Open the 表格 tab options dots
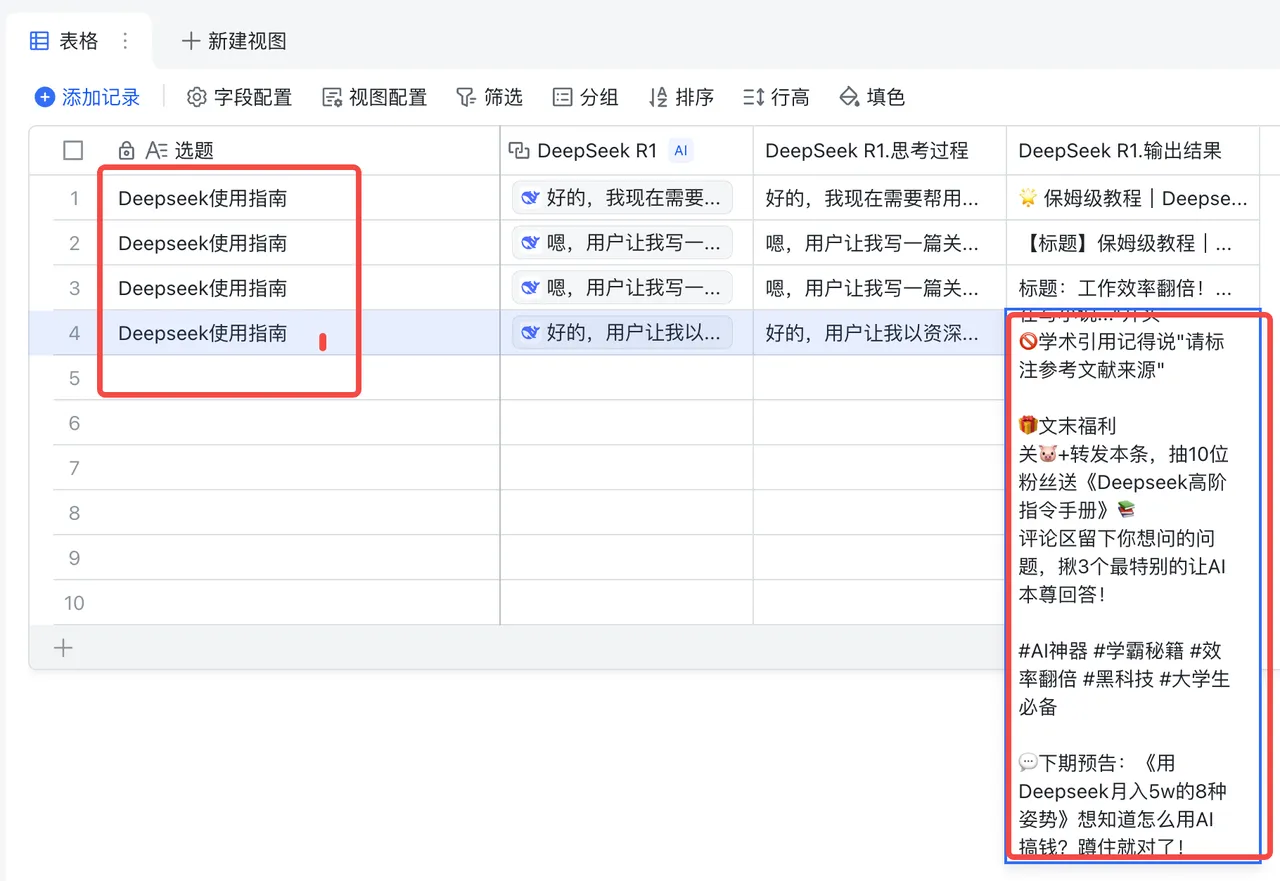The width and height of the screenshot is (1280, 881). [x=125, y=41]
